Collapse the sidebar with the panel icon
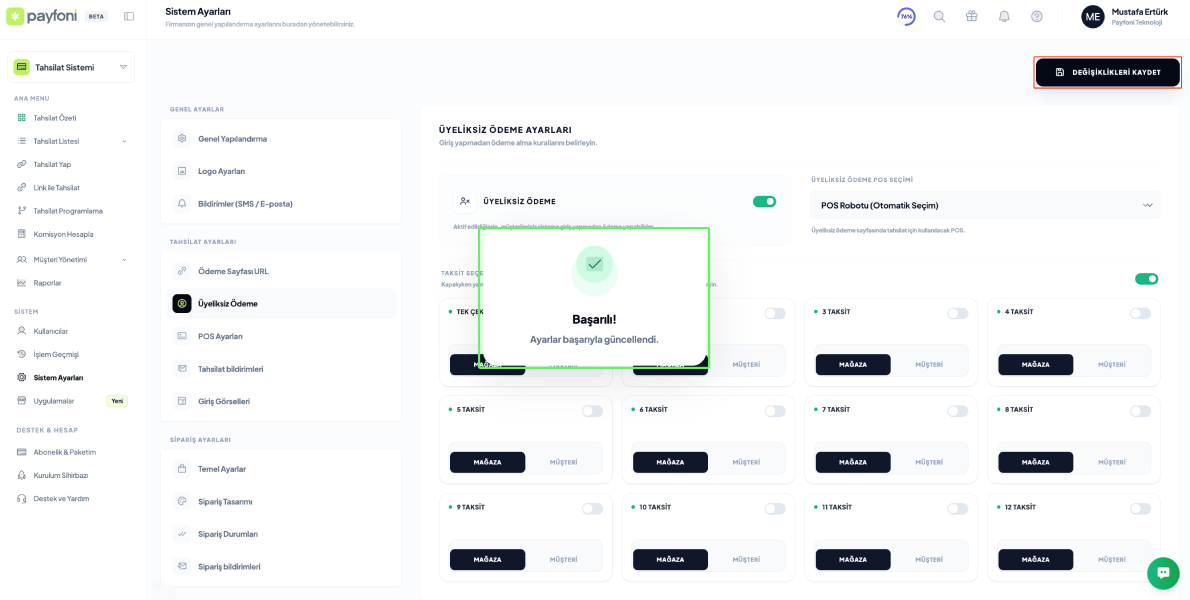The width and height of the screenshot is (1190, 600). tap(129, 17)
